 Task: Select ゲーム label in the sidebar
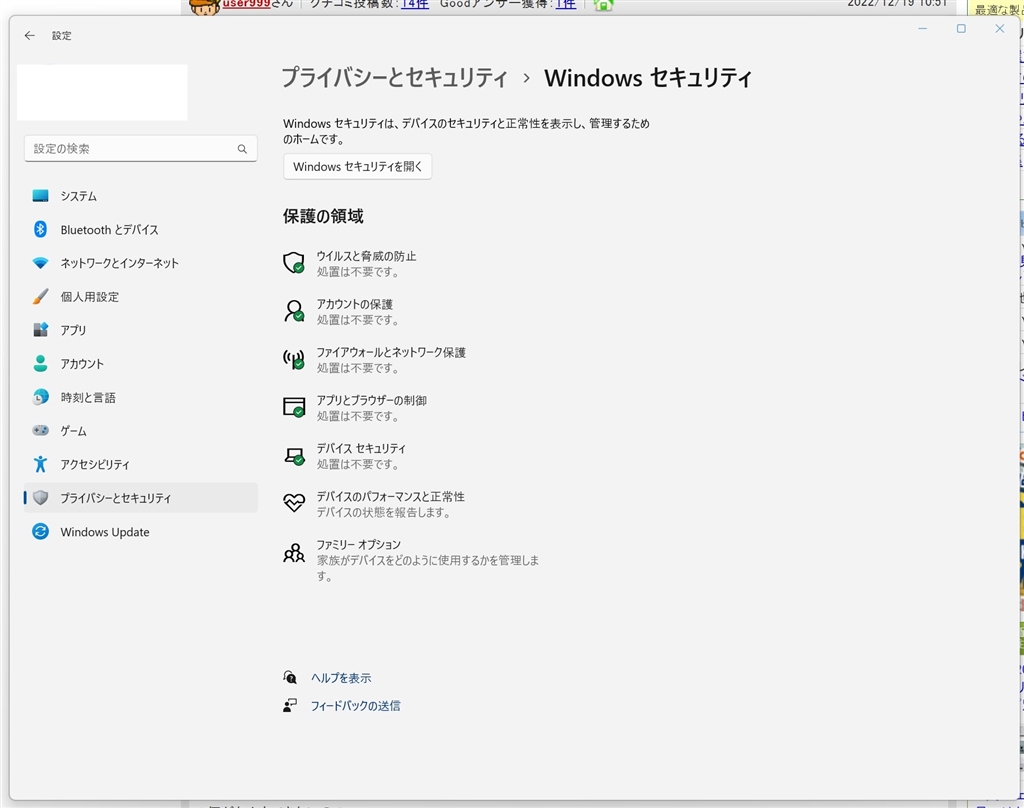click(74, 430)
